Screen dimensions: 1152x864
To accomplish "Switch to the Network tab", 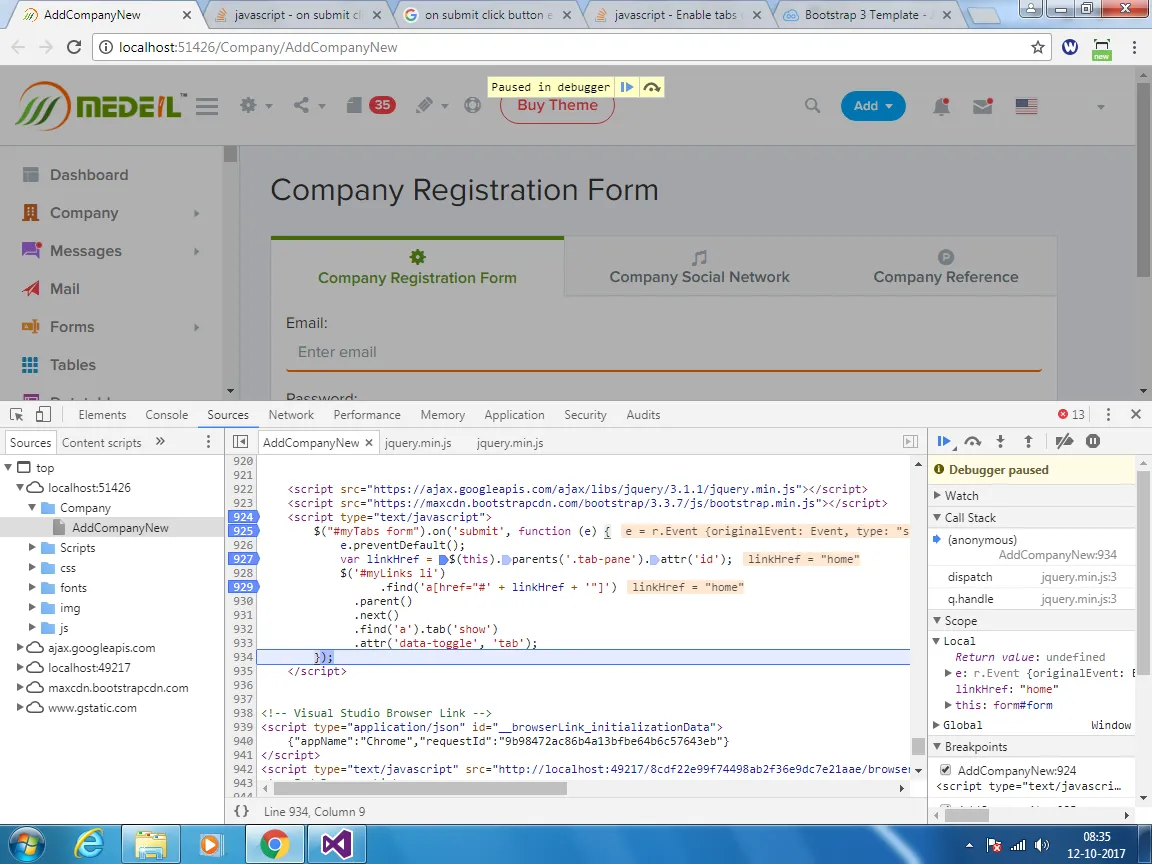I will coord(291,415).
